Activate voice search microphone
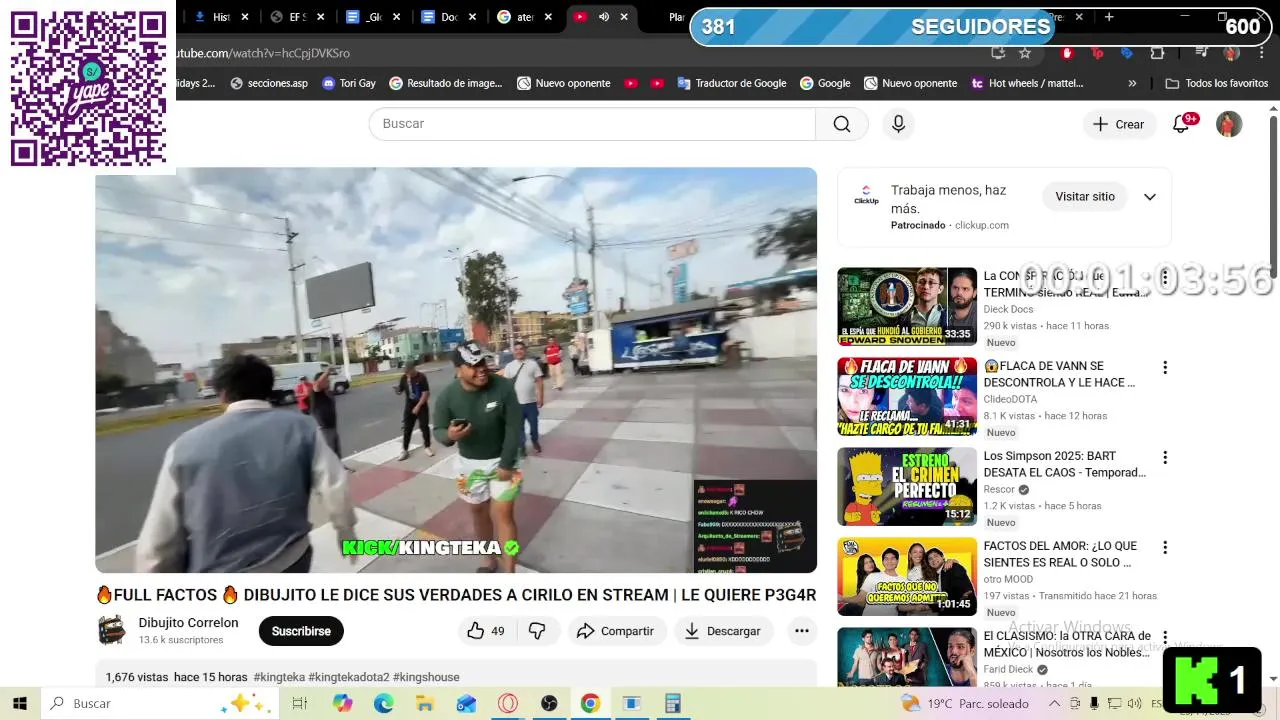This screenshot has width=1280, height=720. coord(898,124)
